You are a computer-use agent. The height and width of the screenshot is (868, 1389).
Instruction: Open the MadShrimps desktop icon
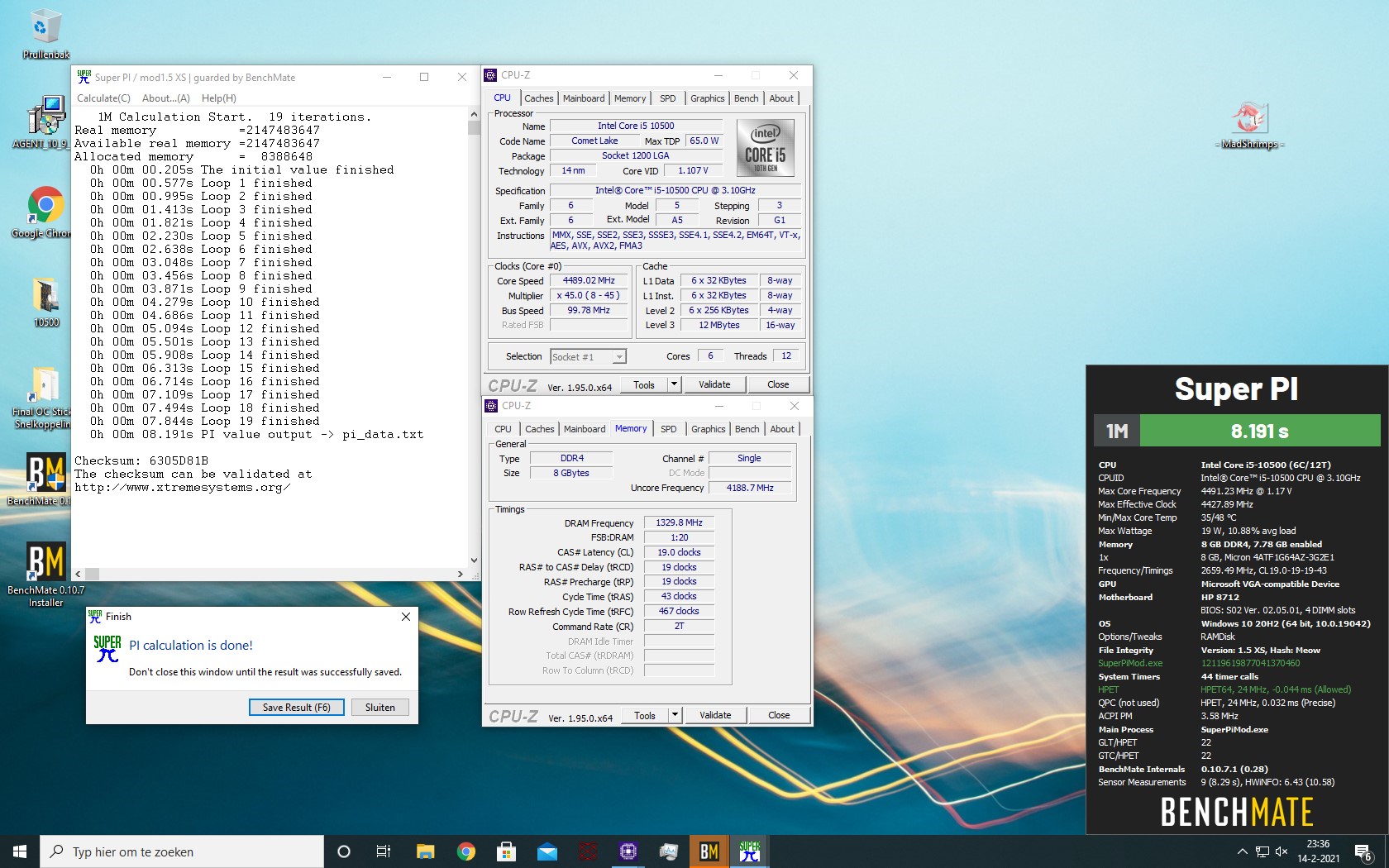pyautogui.click(x=1249, y=124)
